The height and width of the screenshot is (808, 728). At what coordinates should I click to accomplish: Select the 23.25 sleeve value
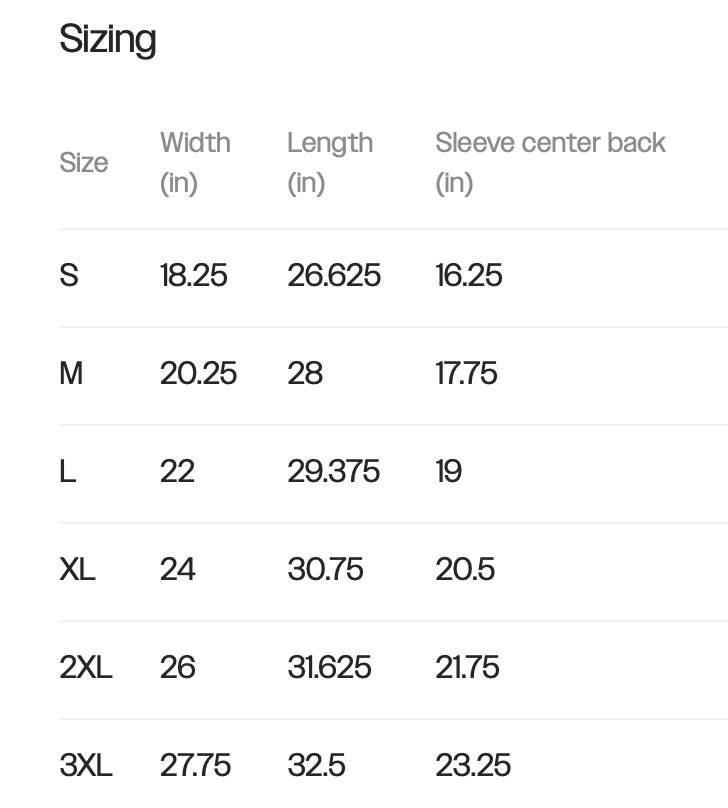(x=473, y=765)
